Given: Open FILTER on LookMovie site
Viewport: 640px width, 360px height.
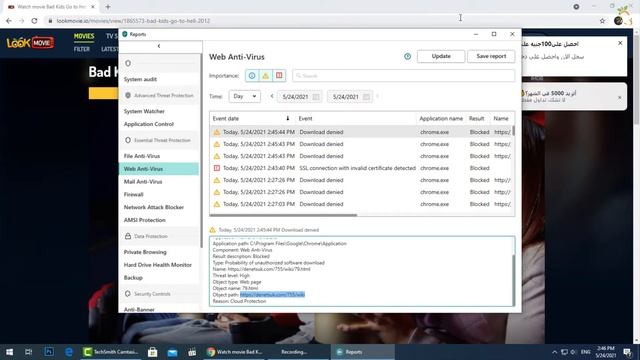Looking at the screenshot, I should 82,49.
